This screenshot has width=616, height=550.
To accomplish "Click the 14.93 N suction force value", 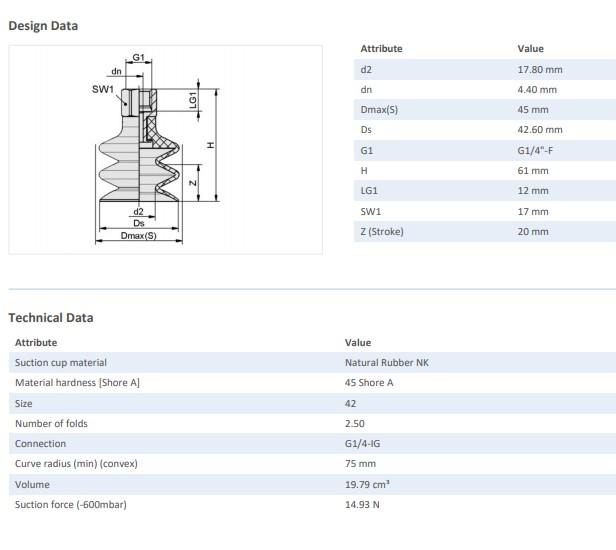I will click(365, 504).
